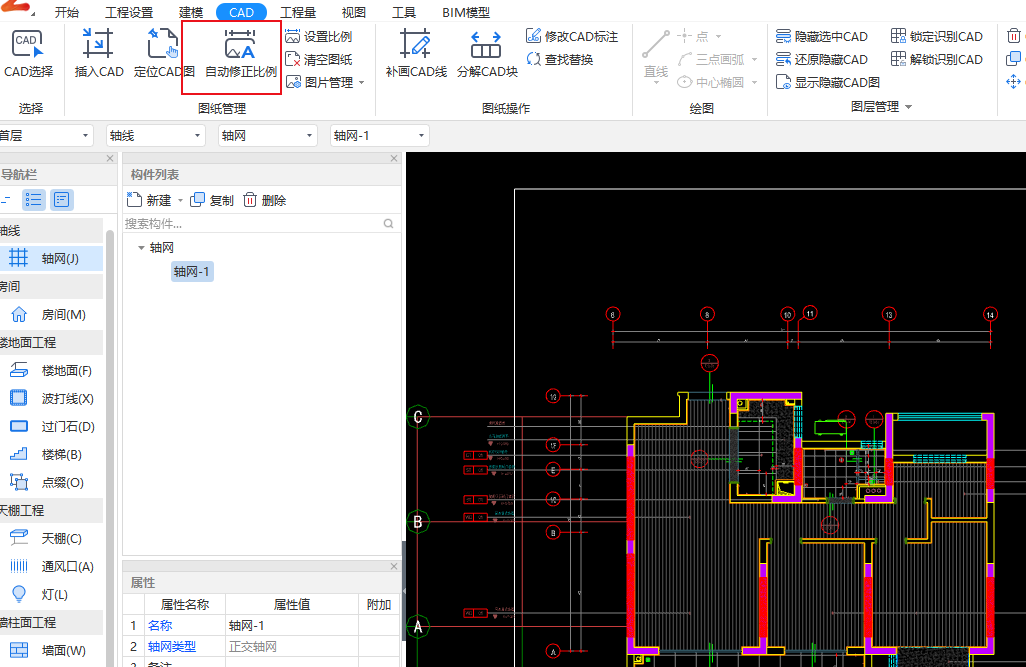The height and width of the screenshot is (667, 1026).
Task: Click the 搜索构件 search field
Action: tap(260, 224)
